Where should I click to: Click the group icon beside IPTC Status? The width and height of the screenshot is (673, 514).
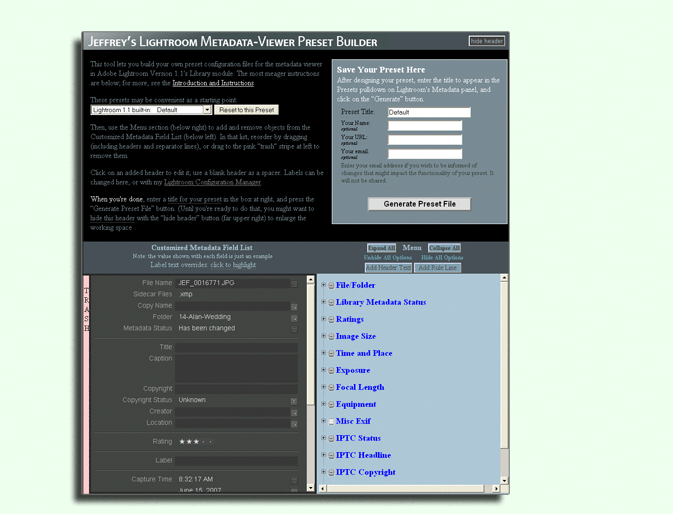(x=331, y=438)
